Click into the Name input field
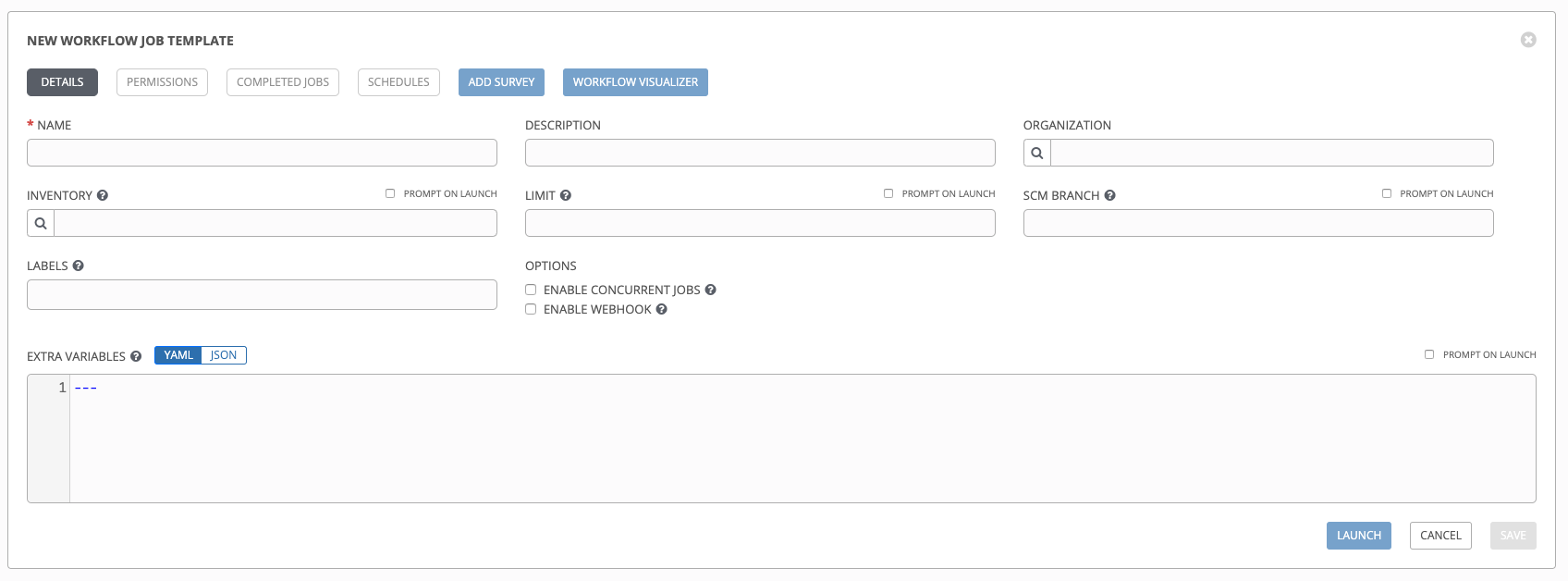This screenshot has height=581, width=1568. 262,153
